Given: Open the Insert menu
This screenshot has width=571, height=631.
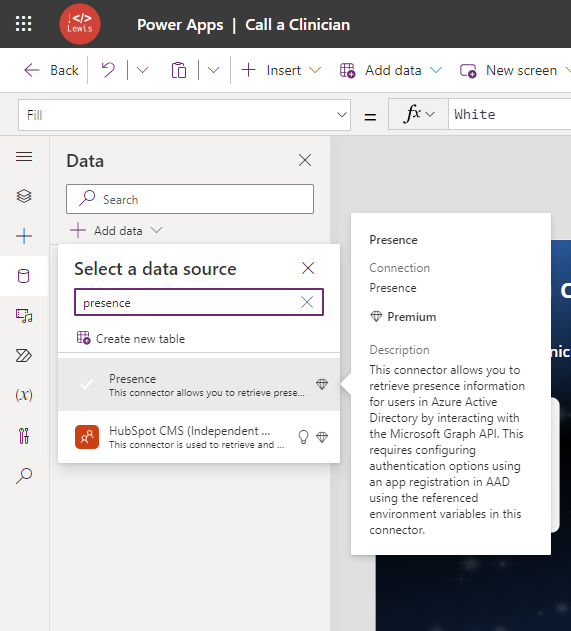Looking at the screenshot, I should point(281,70).
